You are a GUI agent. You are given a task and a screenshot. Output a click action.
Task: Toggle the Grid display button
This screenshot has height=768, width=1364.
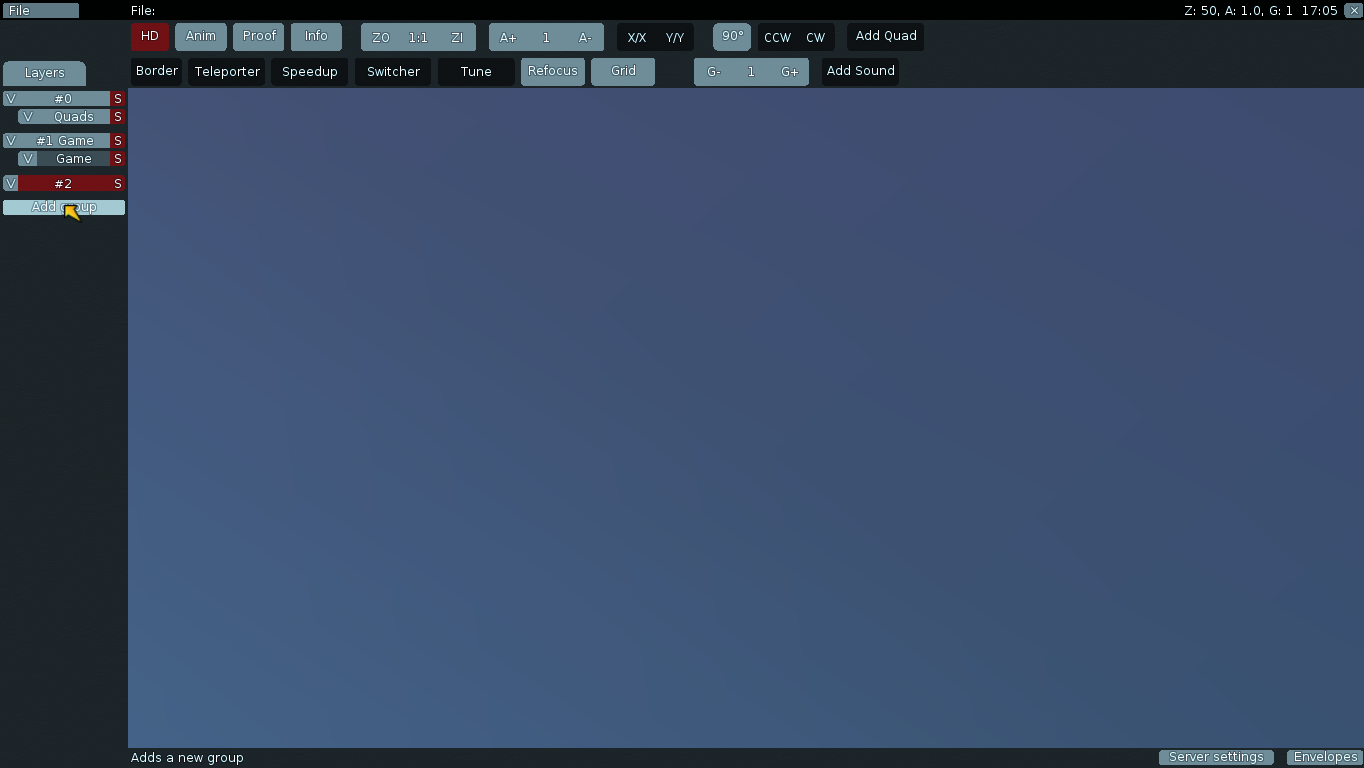[623, 72]
